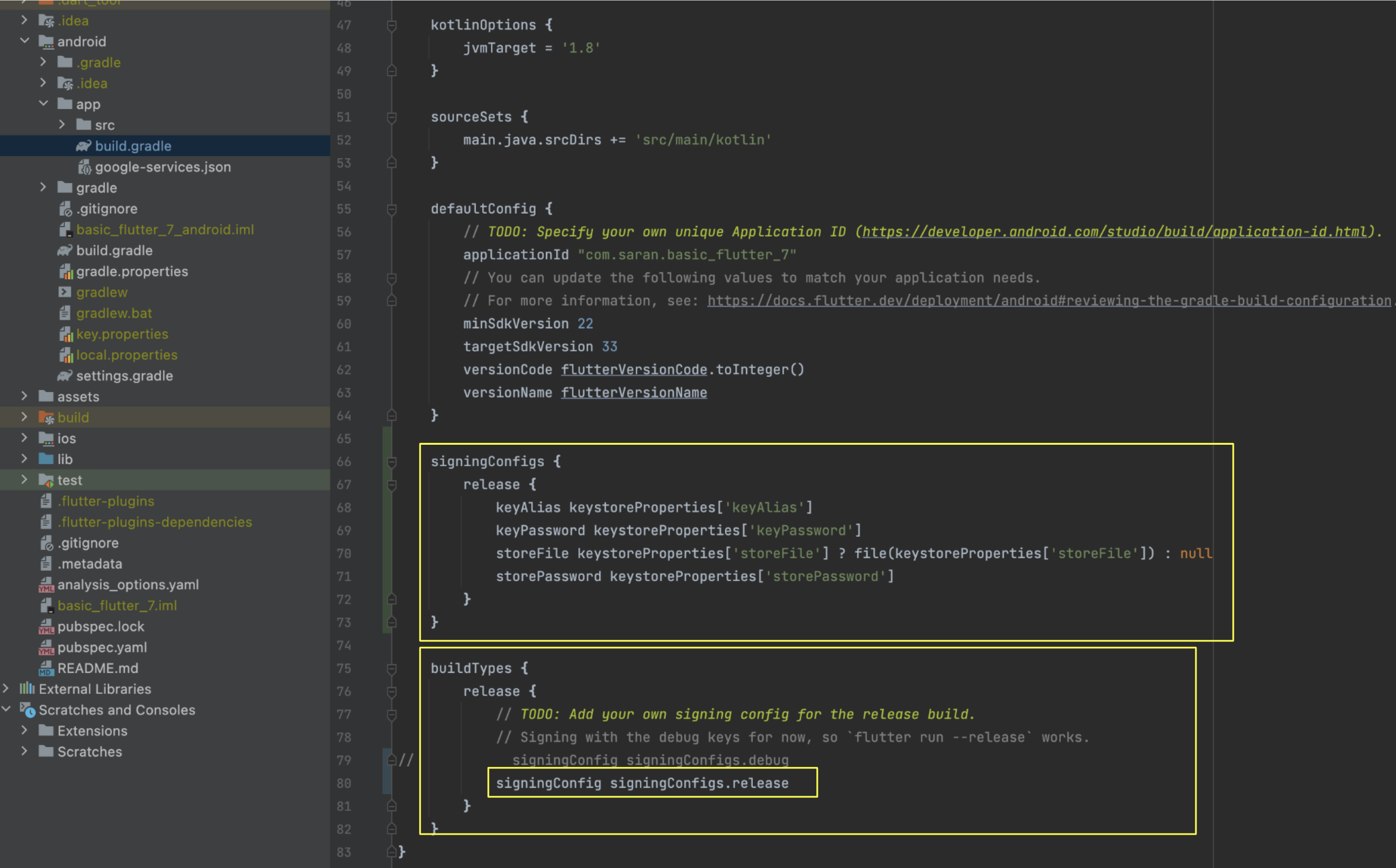
Task: Click the settings.gradle elephant icon
Action: point(65,375)
